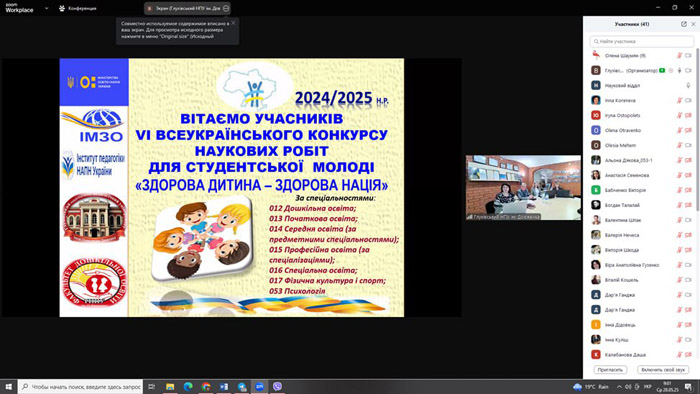Open File Explorer from the taskbar
Viewport: 700px width, 394px height.
[170, 386]
